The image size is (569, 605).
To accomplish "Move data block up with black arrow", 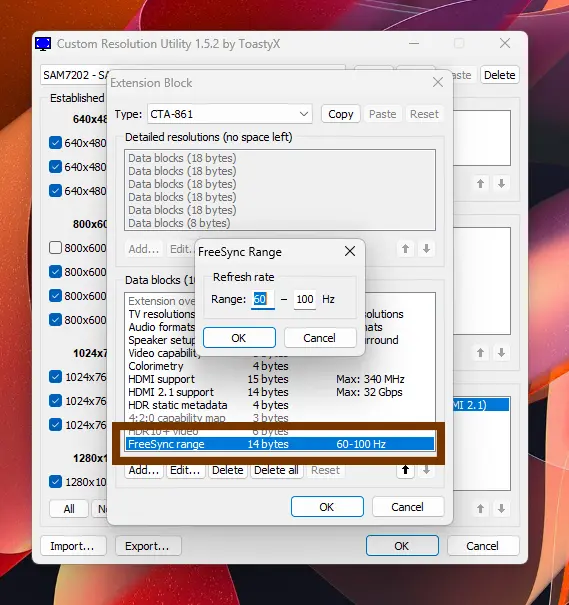I will coord(405,470).
